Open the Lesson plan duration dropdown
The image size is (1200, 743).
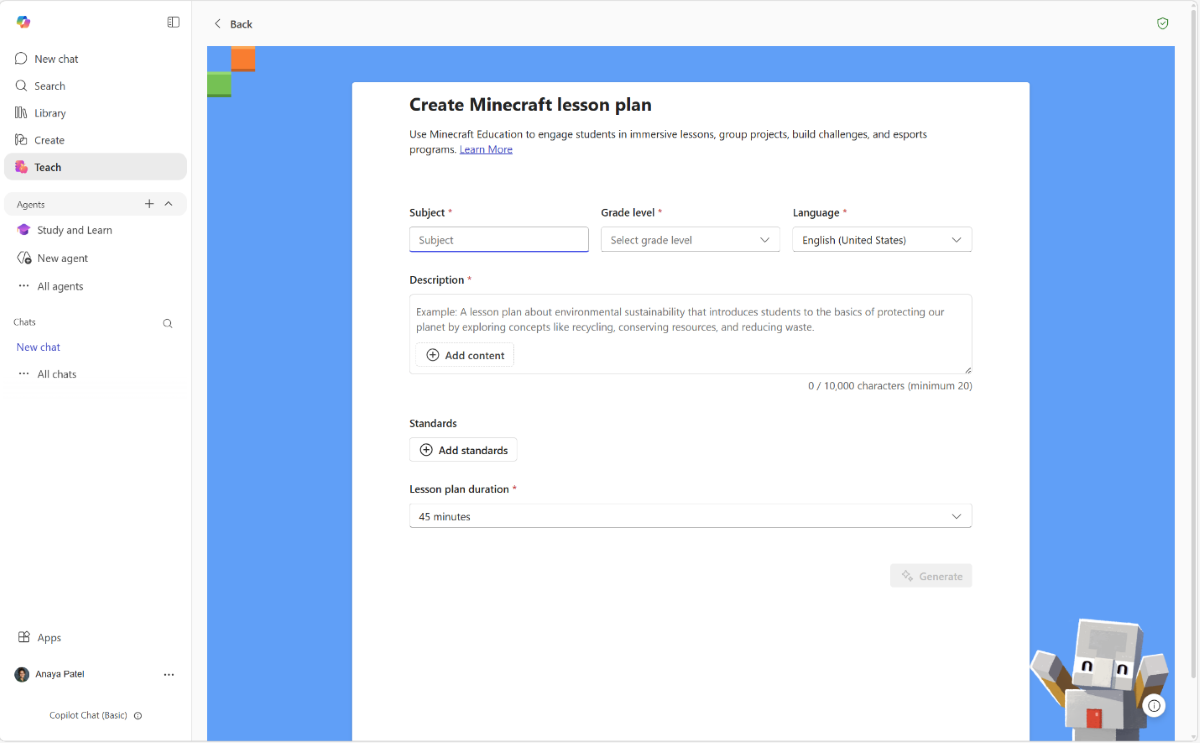(x=690, y=516)
